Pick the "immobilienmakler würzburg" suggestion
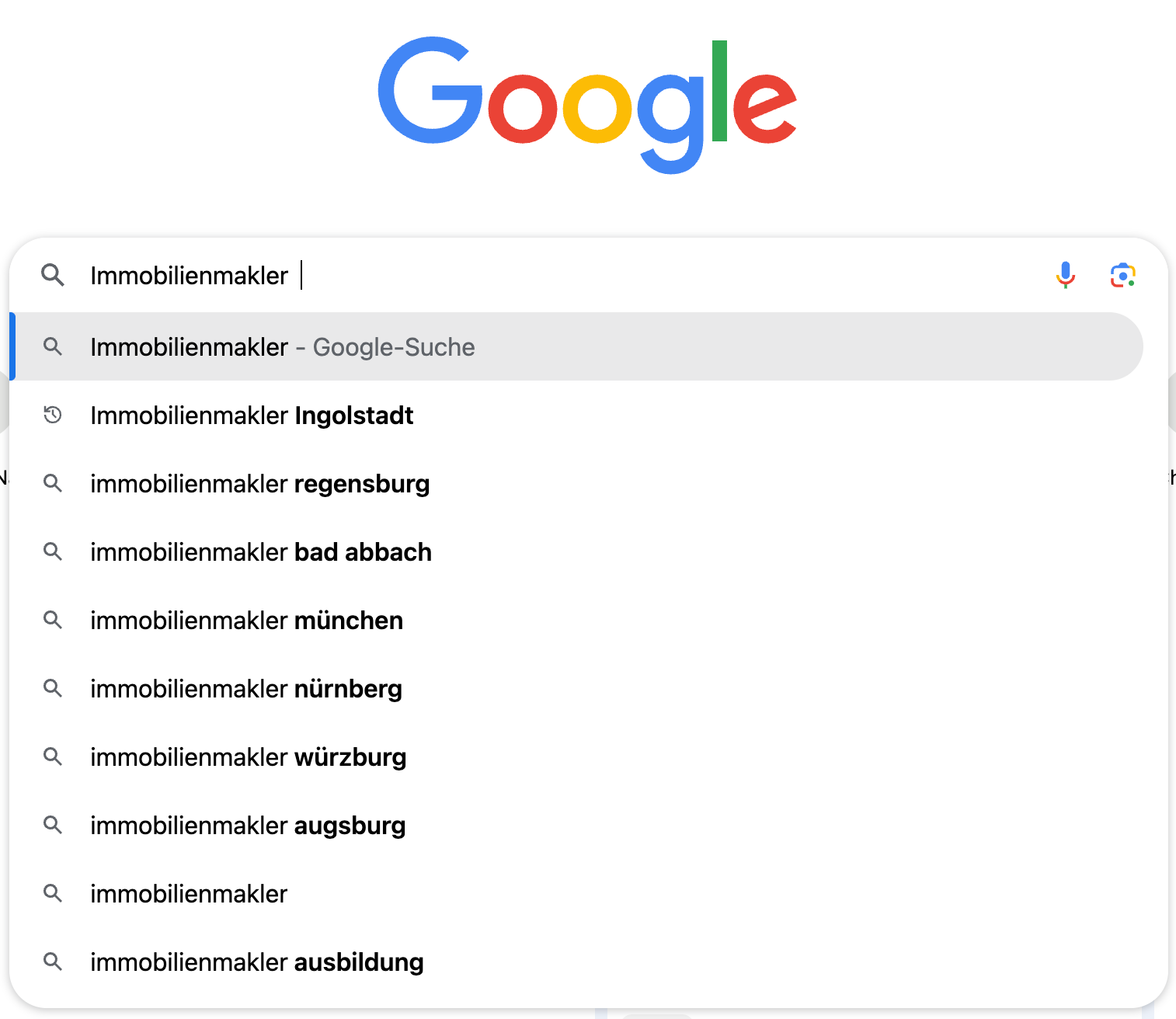The height and width of the screenshot is (1019, 1176). pos(248,757)
